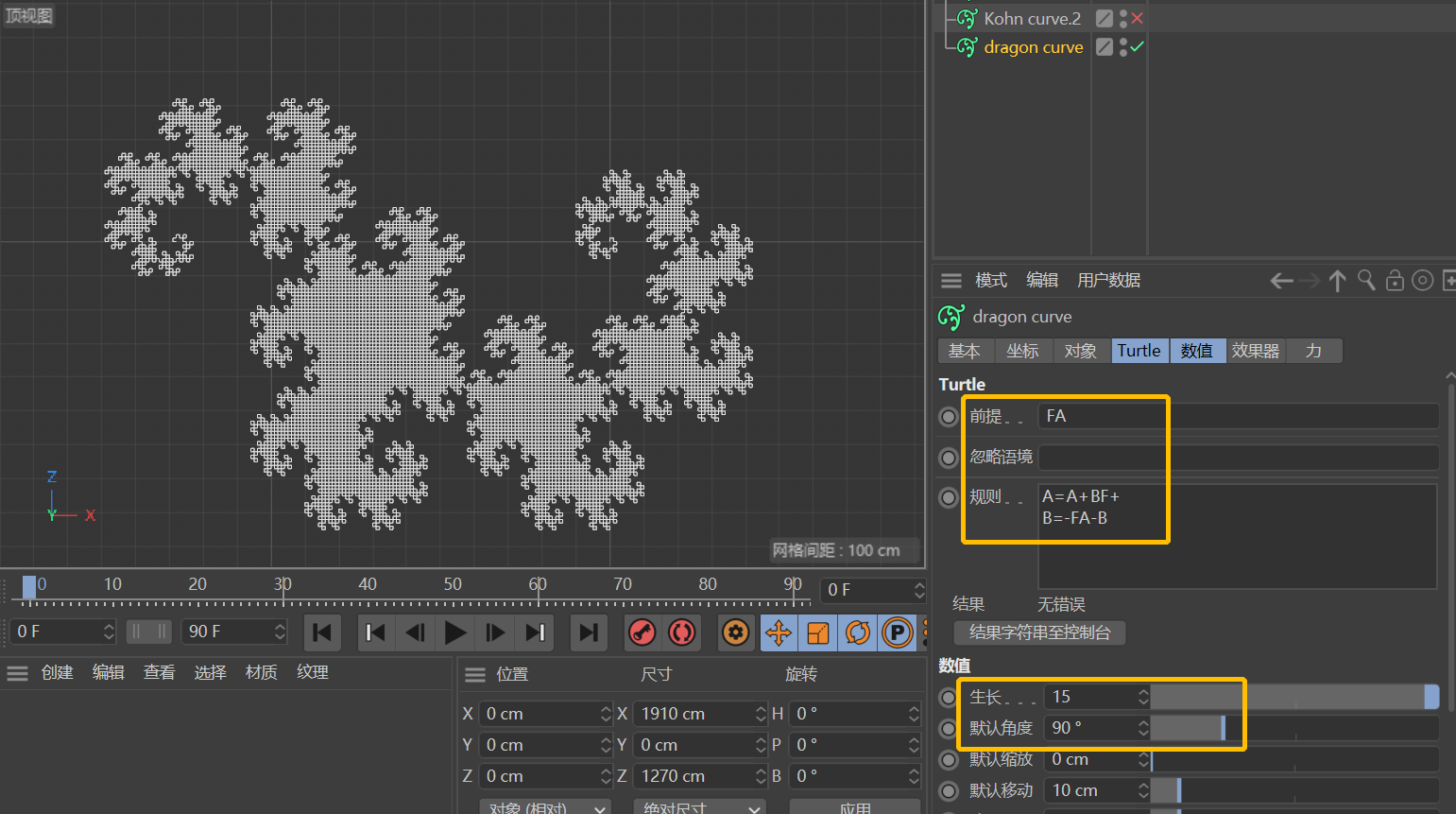Image resolution: width=1456 pixels, height=814 pixels.
Task: Select the Turtle tab
Action: 1139,351
